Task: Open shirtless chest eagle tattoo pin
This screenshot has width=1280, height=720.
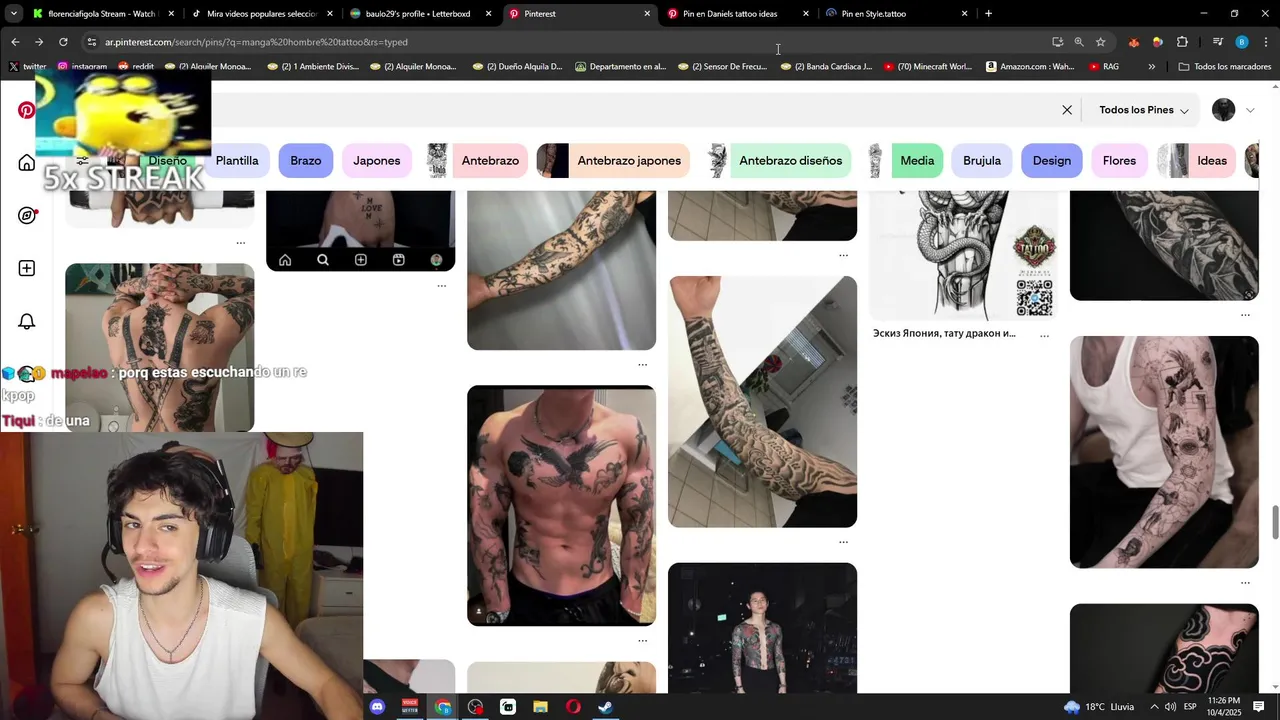Action: click(x=561, y=505)
